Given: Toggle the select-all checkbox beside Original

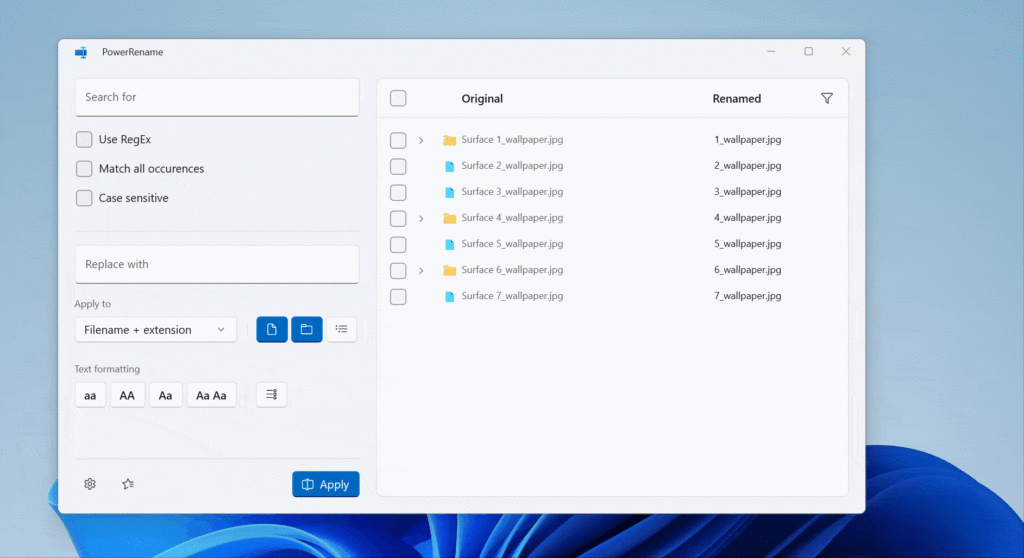Looking at the screenshot, I should 398,98.
